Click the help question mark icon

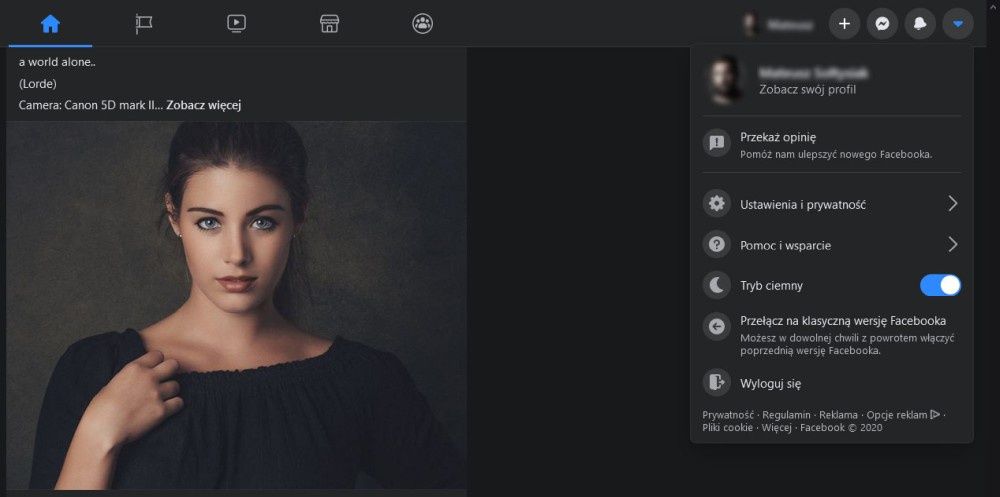[717, 245]
